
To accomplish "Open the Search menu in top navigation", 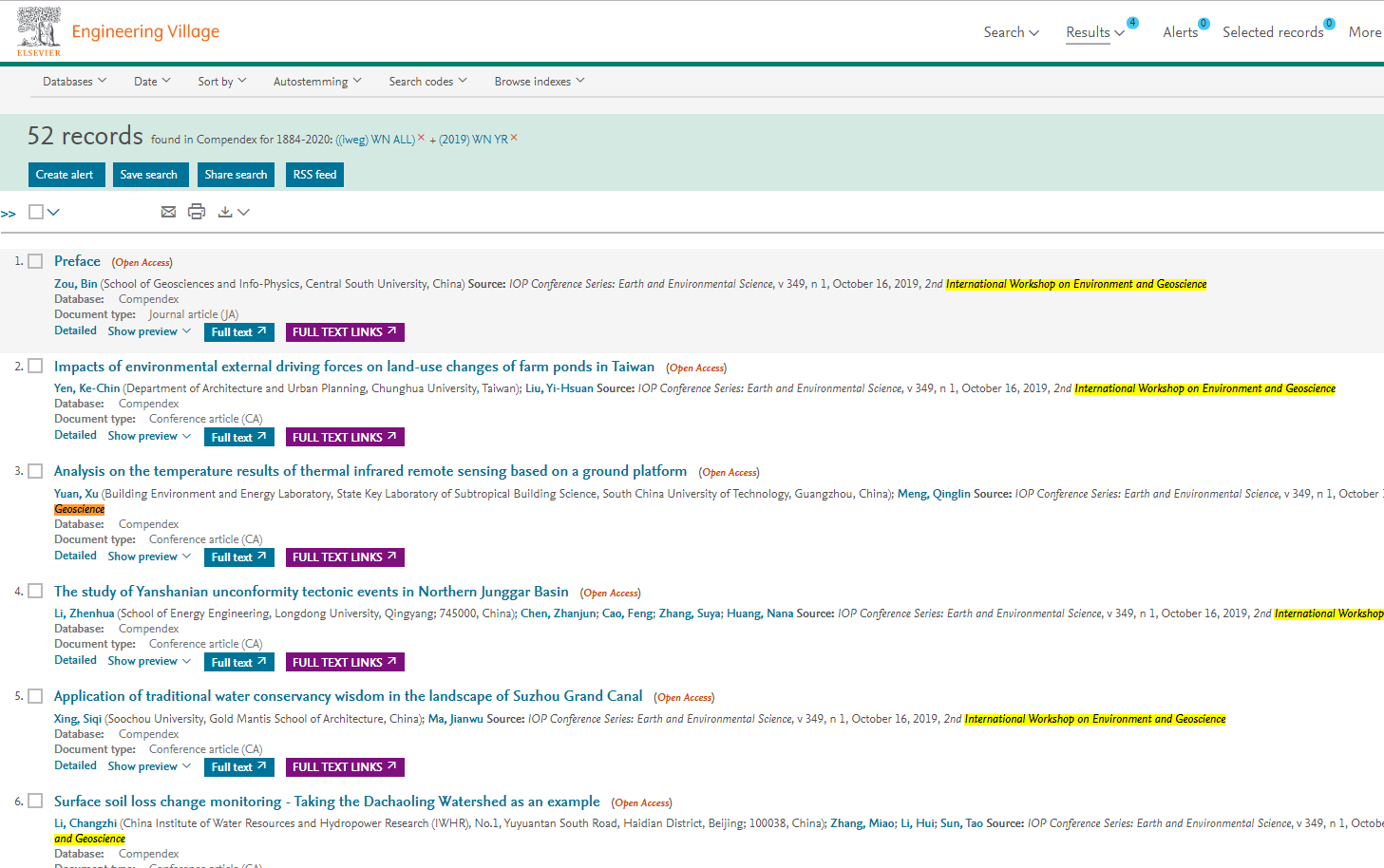I will [1012, 32].
